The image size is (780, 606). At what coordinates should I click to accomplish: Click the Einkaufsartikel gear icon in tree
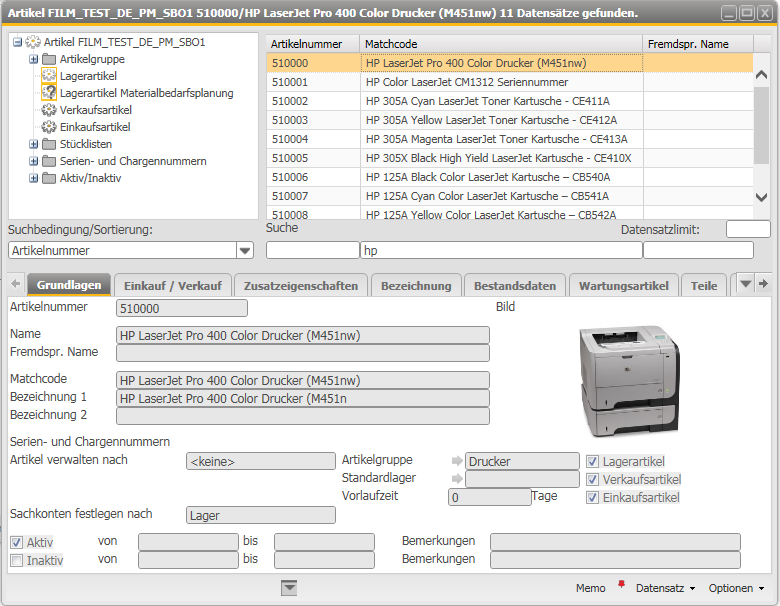pyautogui.click(x=49, y=127)
